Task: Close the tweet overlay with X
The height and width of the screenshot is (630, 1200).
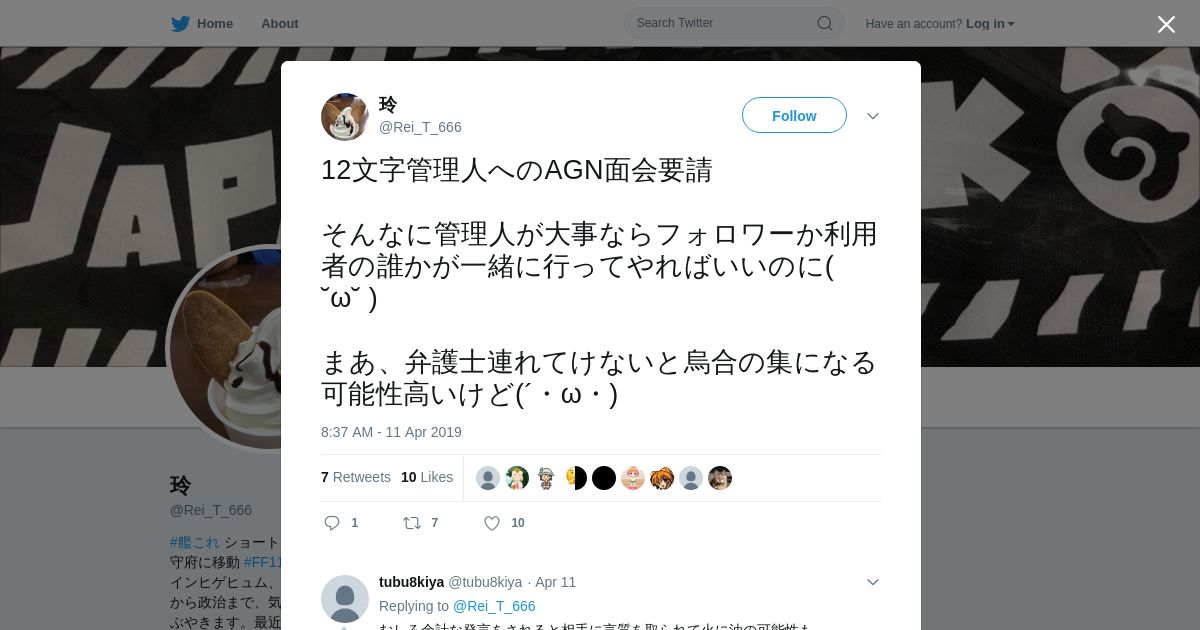Action: click(1166, 24)
